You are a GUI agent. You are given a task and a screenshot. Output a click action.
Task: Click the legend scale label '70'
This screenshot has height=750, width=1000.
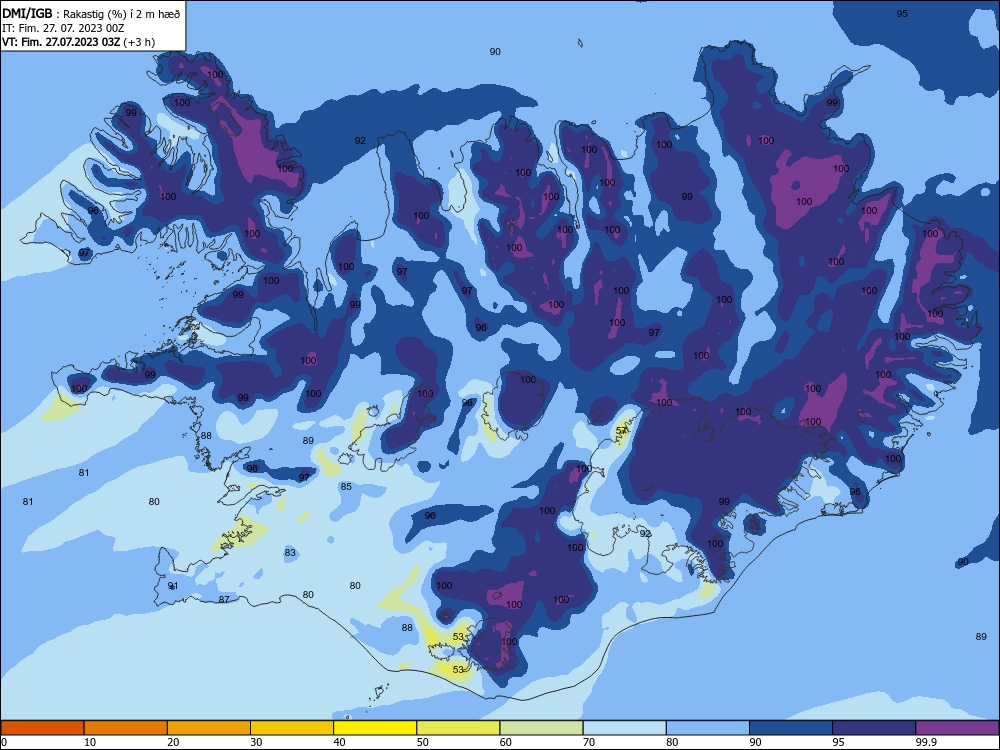coord(589,742)
